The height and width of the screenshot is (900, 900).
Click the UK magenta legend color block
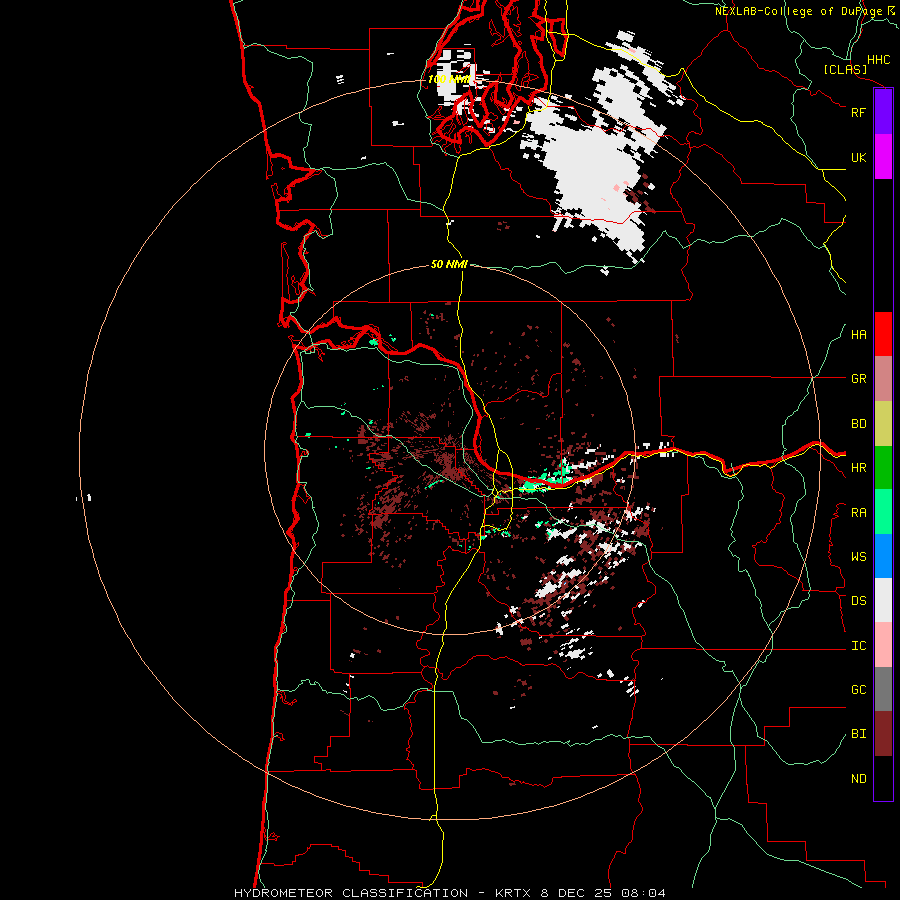click(x=883, y=157)
